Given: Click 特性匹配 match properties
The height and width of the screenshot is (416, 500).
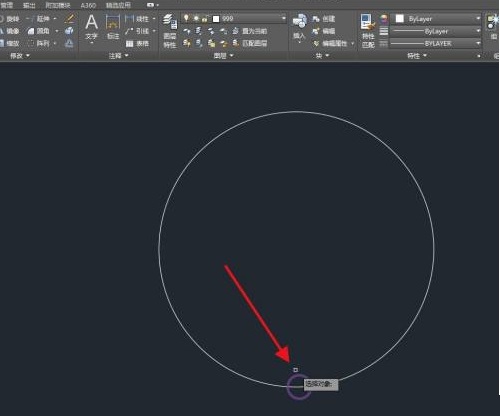Looking at the screenshot, I should coord(368,31).
